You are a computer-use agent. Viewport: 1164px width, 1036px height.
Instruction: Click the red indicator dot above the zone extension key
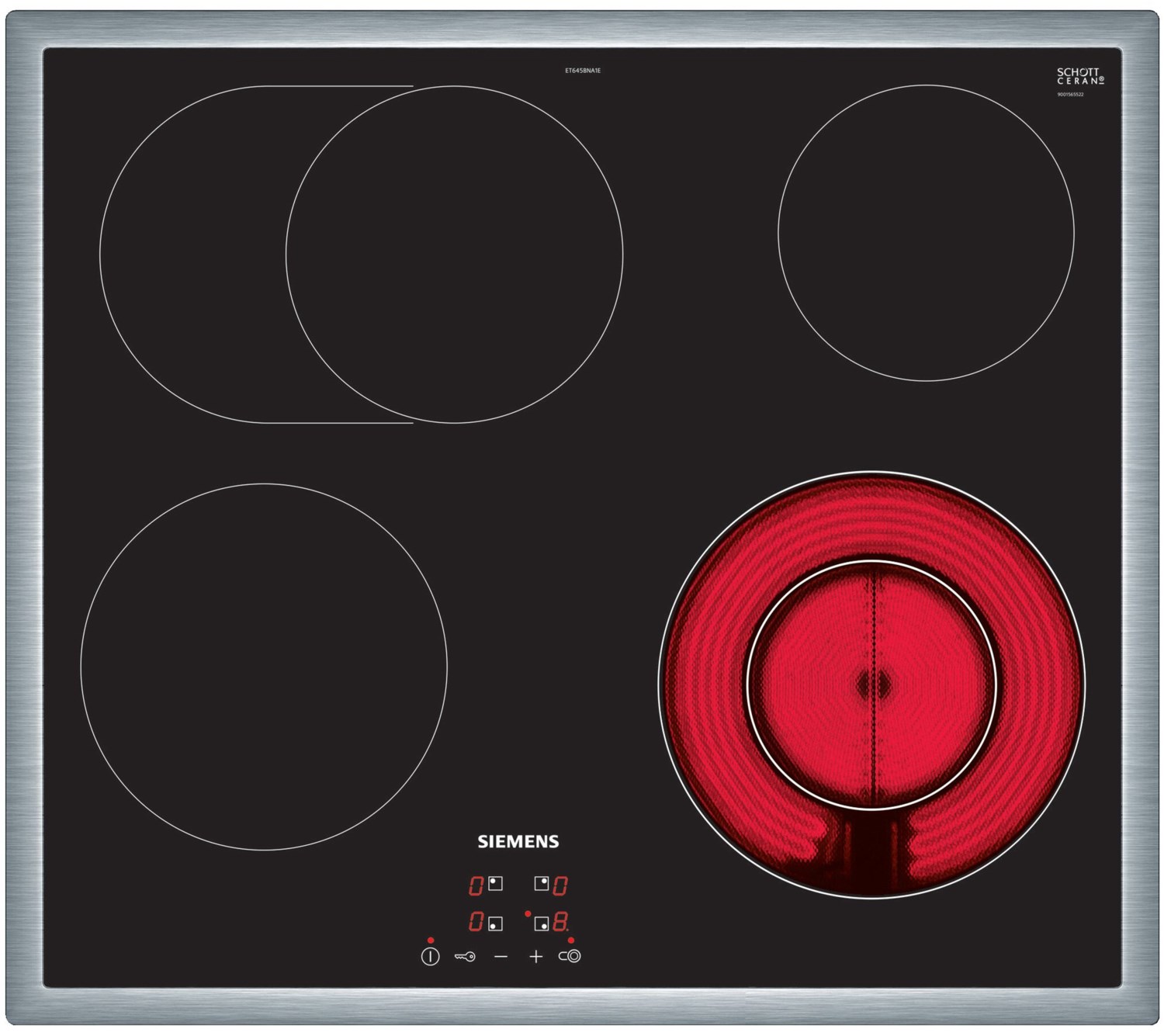click(x=571, y=941)
